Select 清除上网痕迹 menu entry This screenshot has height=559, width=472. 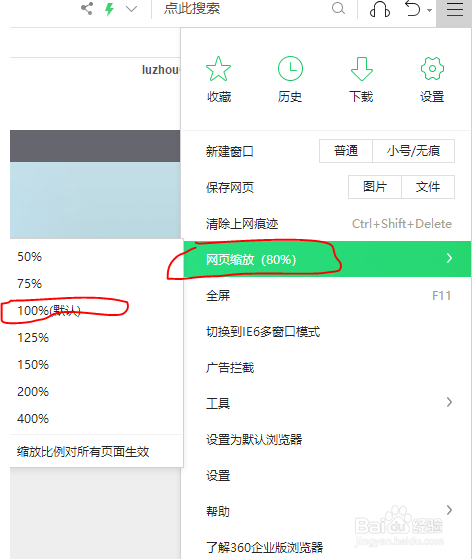tap(327, 224)
